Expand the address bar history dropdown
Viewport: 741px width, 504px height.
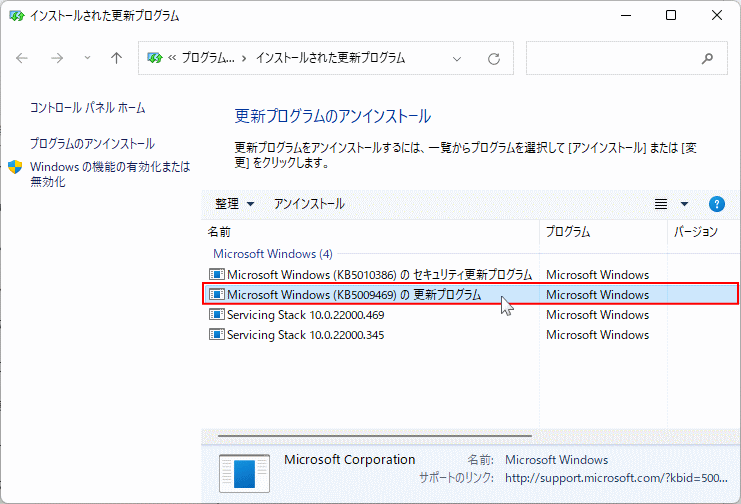457,59
